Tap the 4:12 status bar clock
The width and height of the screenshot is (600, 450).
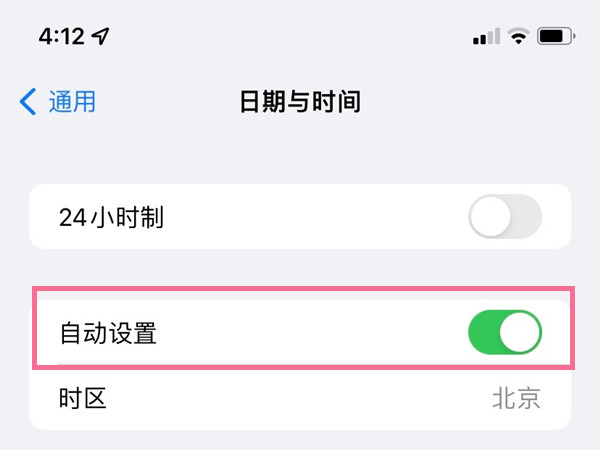click(61, 37)
